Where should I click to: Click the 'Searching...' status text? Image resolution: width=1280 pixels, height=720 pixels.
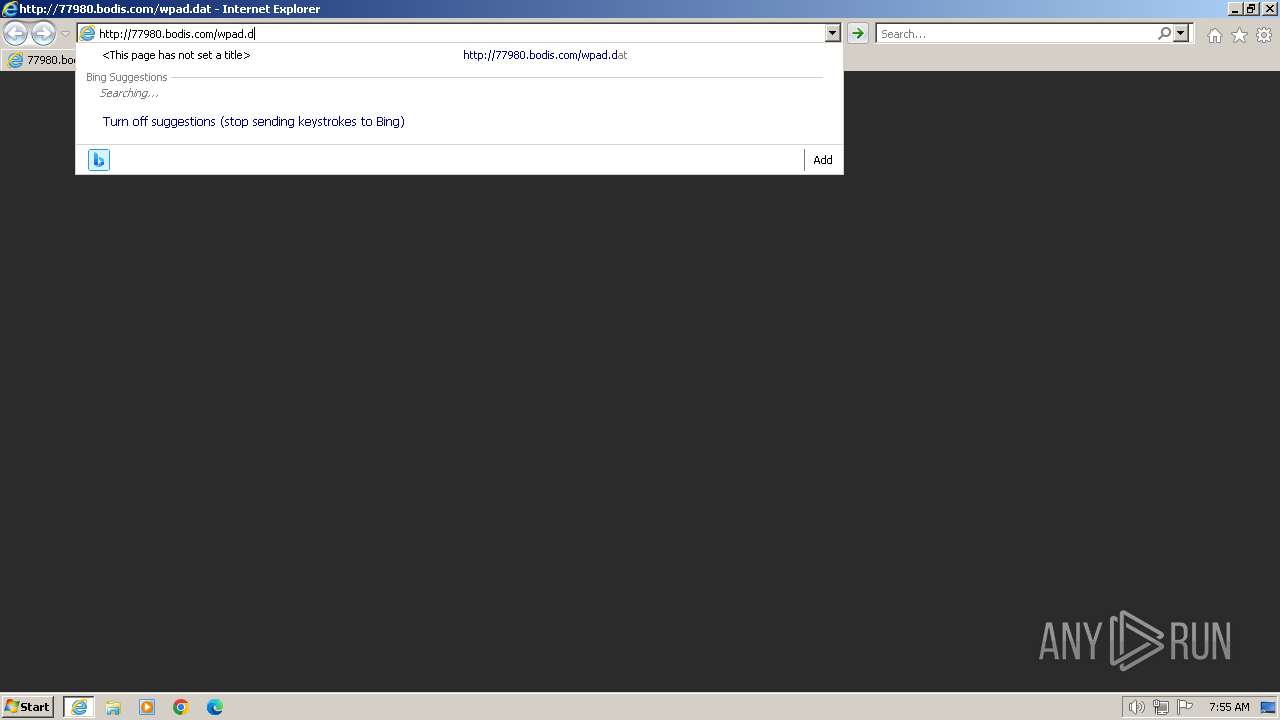pos(129,93)
